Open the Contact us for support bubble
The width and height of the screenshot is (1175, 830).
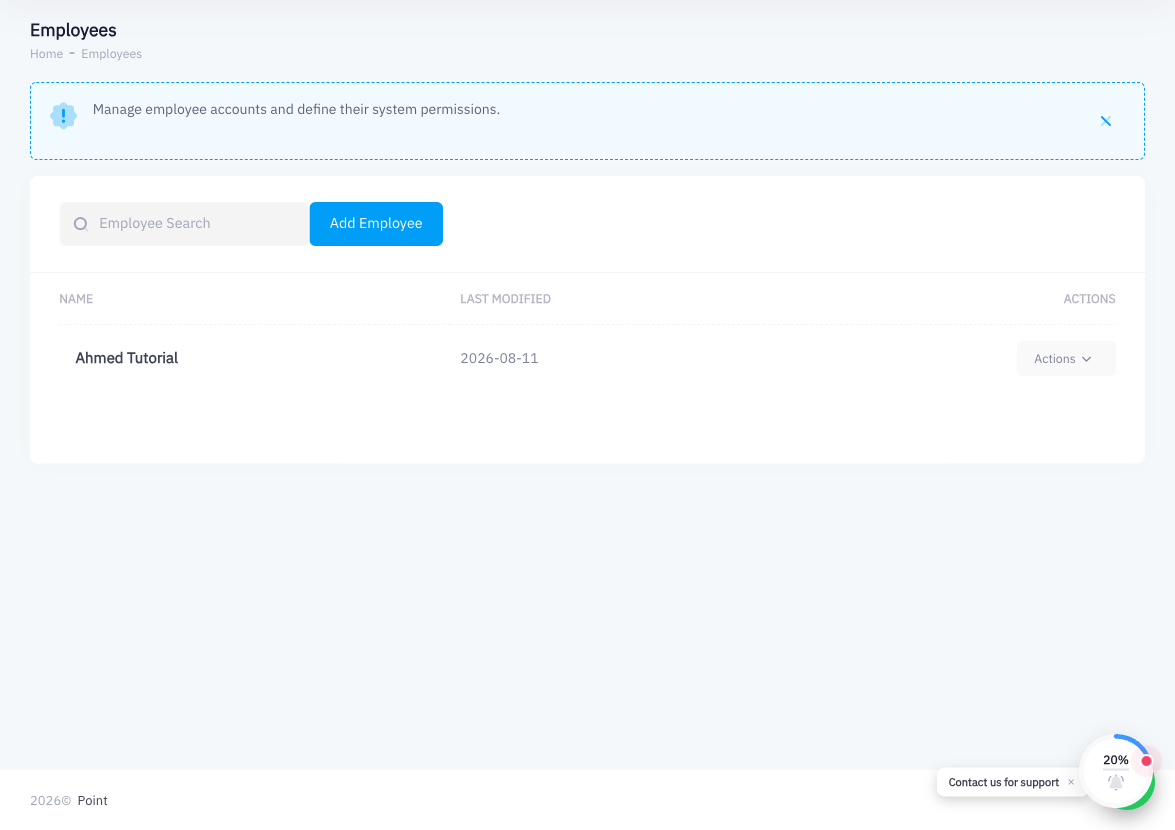coord(1003,782)
